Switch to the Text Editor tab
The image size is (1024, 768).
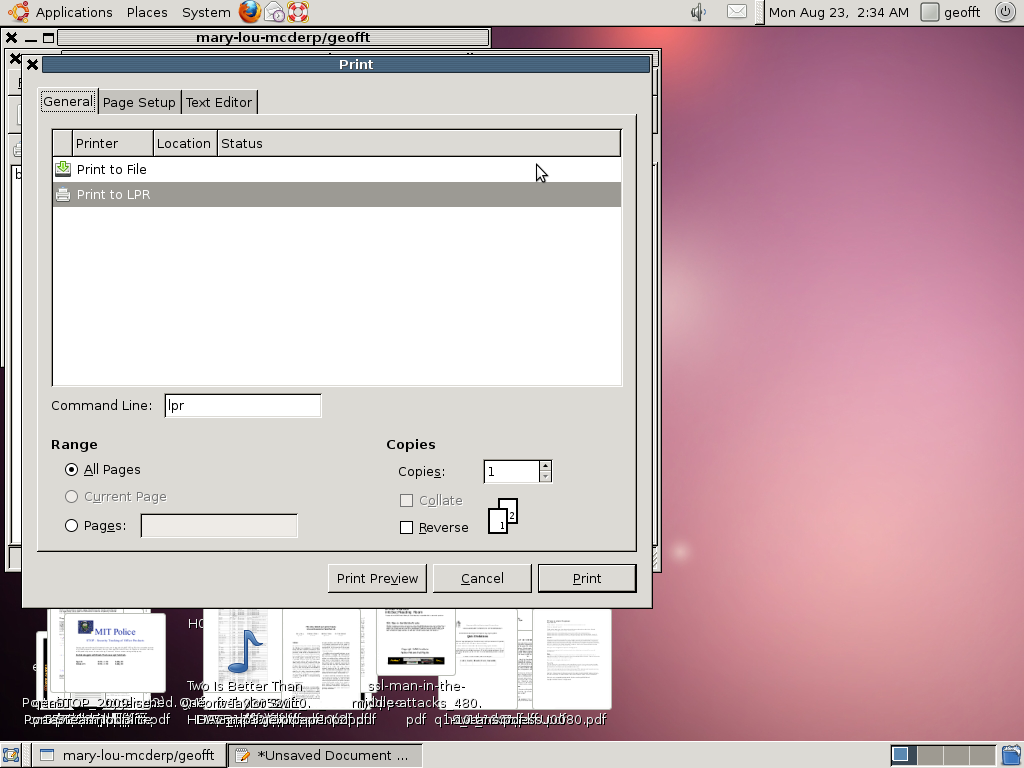click(219, 102)
